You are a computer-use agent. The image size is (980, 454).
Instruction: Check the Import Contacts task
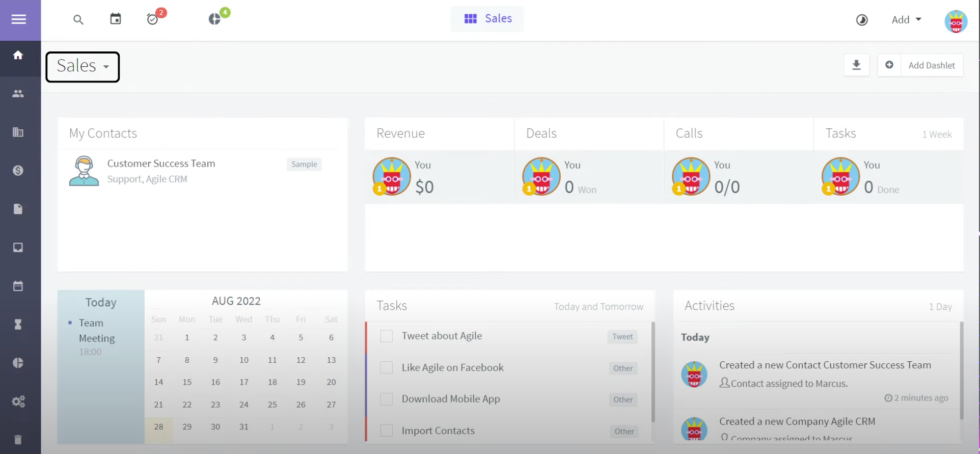coord(387,431)
